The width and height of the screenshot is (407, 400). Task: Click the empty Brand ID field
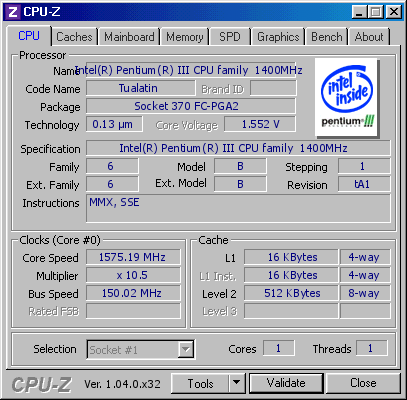(273, 88)
